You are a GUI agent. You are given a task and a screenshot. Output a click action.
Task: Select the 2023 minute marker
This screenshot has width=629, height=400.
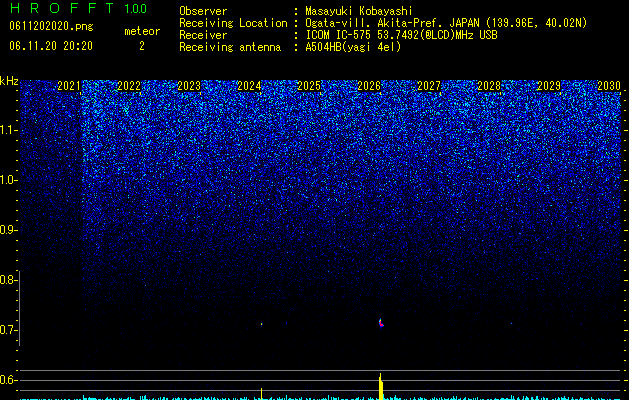point(189,86)
